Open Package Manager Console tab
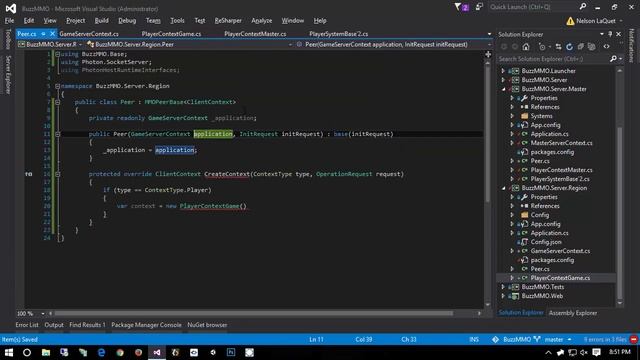Viewport: 640px width, 360px height. click(x=146, y=325)
